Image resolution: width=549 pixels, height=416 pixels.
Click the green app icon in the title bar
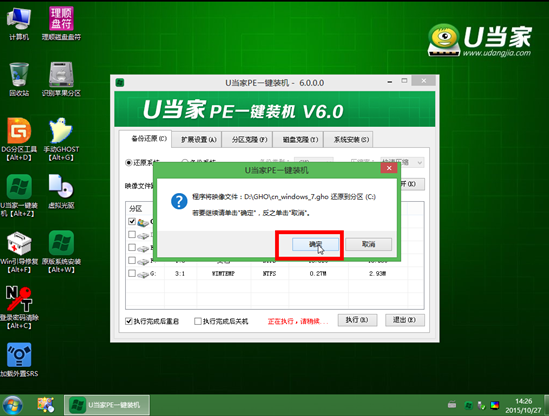pos(120,83)
